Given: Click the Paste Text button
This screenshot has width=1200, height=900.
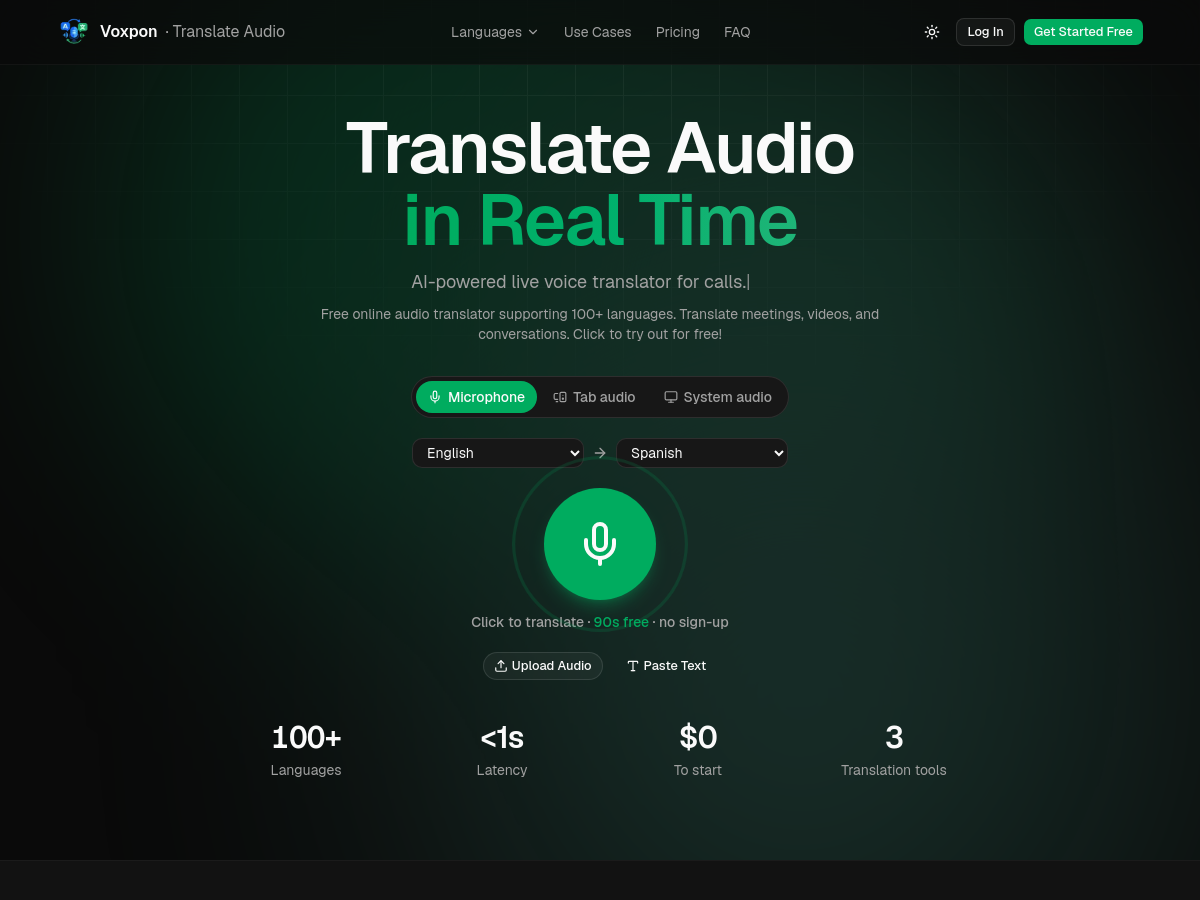Looking at the screenshot, I should point(666,666).
